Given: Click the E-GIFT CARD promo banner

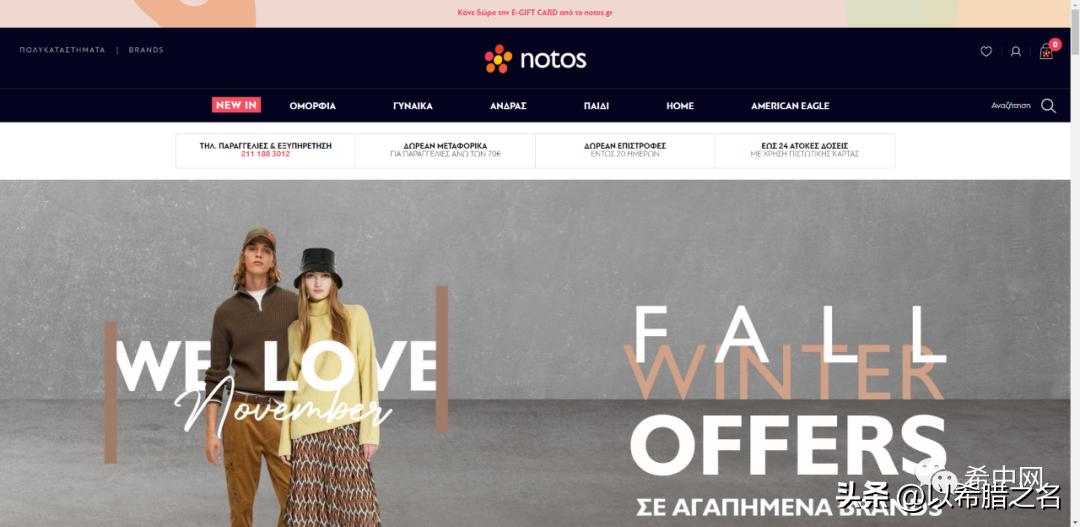Looking at the screenshot, I should coord(535,13).
